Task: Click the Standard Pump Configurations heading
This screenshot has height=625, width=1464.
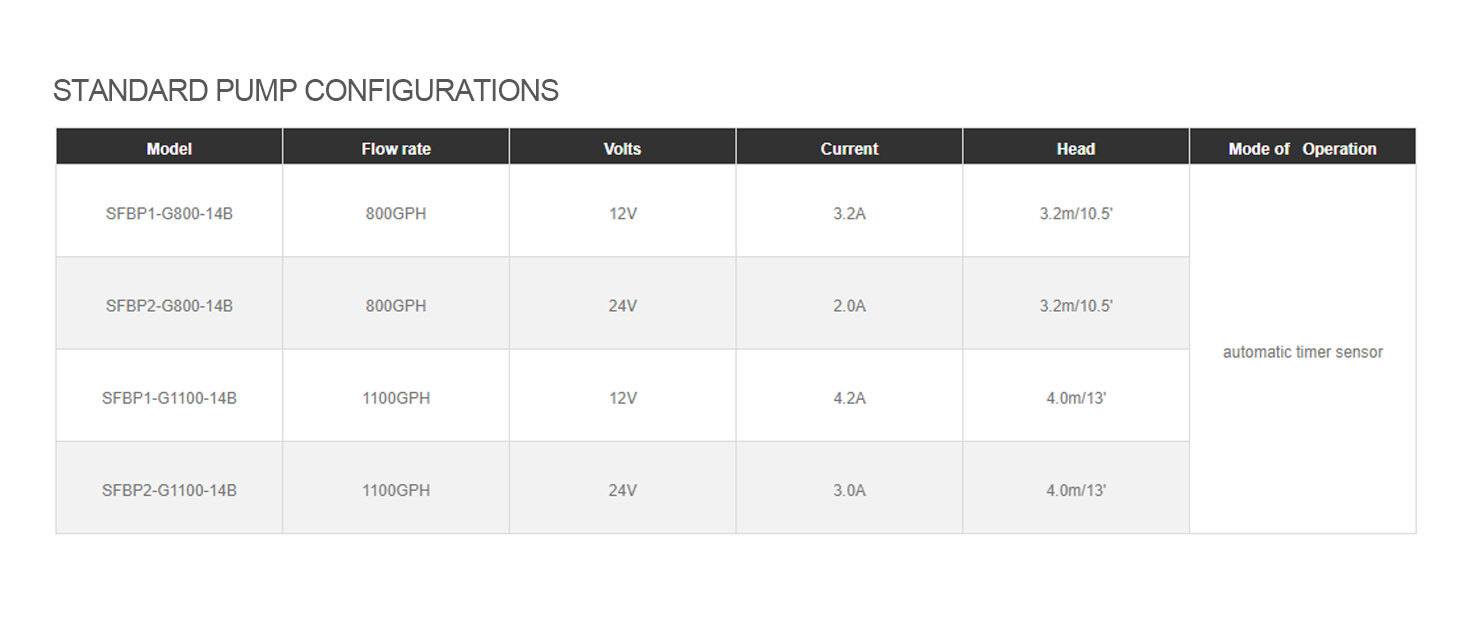Action: 305,91
